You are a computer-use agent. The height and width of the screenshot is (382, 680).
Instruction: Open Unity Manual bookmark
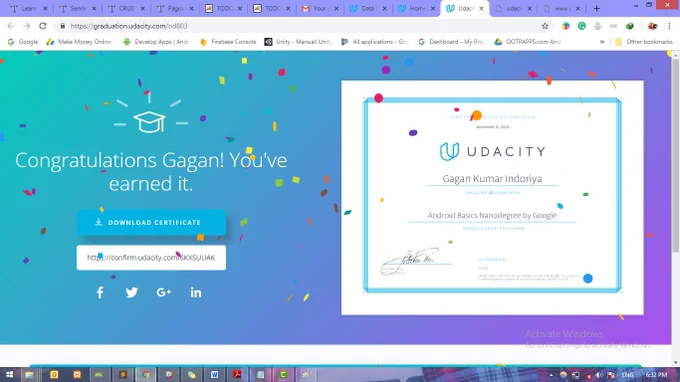(x=298, y=42)
